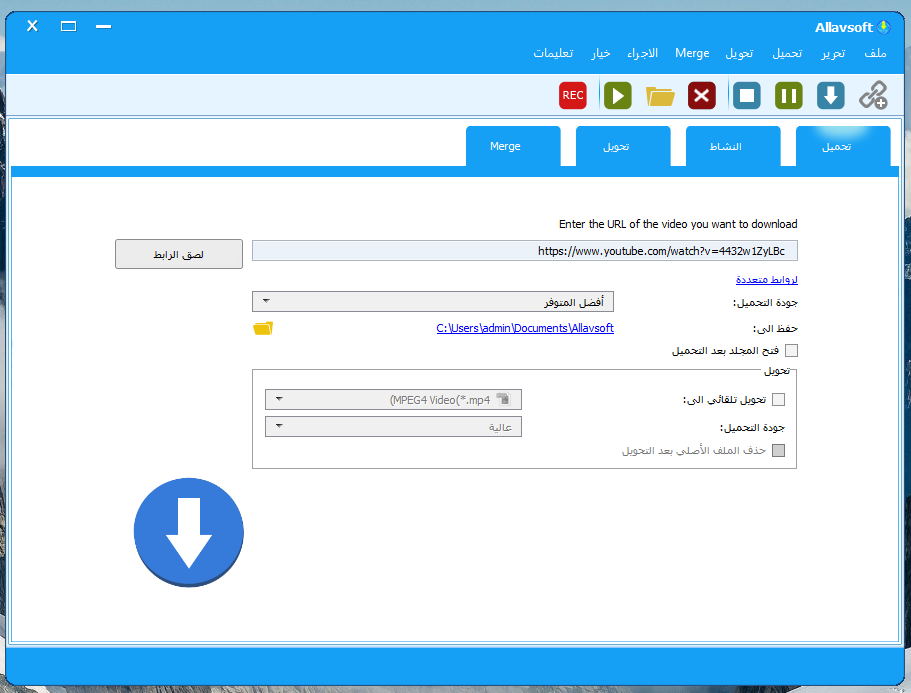
Task: Open the folder icon in the toolbar
Action: point(660,96)
